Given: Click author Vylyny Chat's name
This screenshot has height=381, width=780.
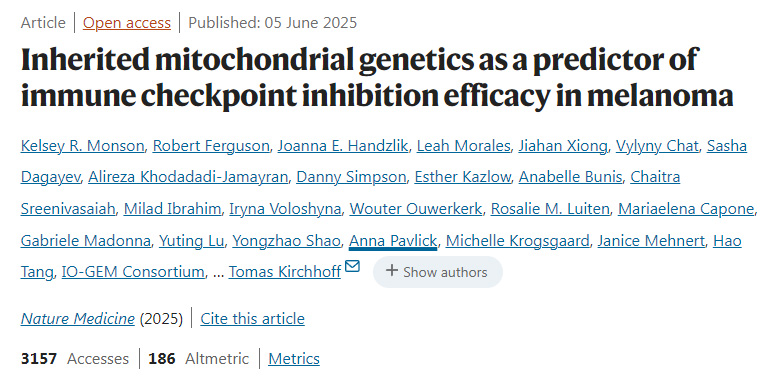Looking at the screenshot, I should [x=657, y=146].
